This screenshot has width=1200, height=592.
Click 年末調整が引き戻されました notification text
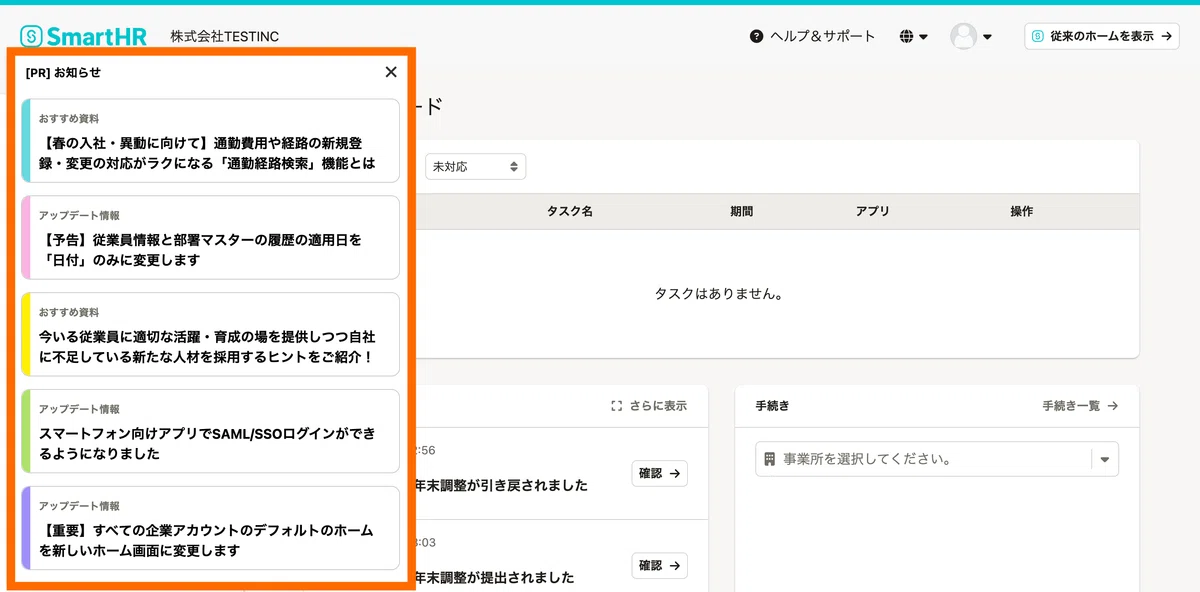tap(501, 485)
